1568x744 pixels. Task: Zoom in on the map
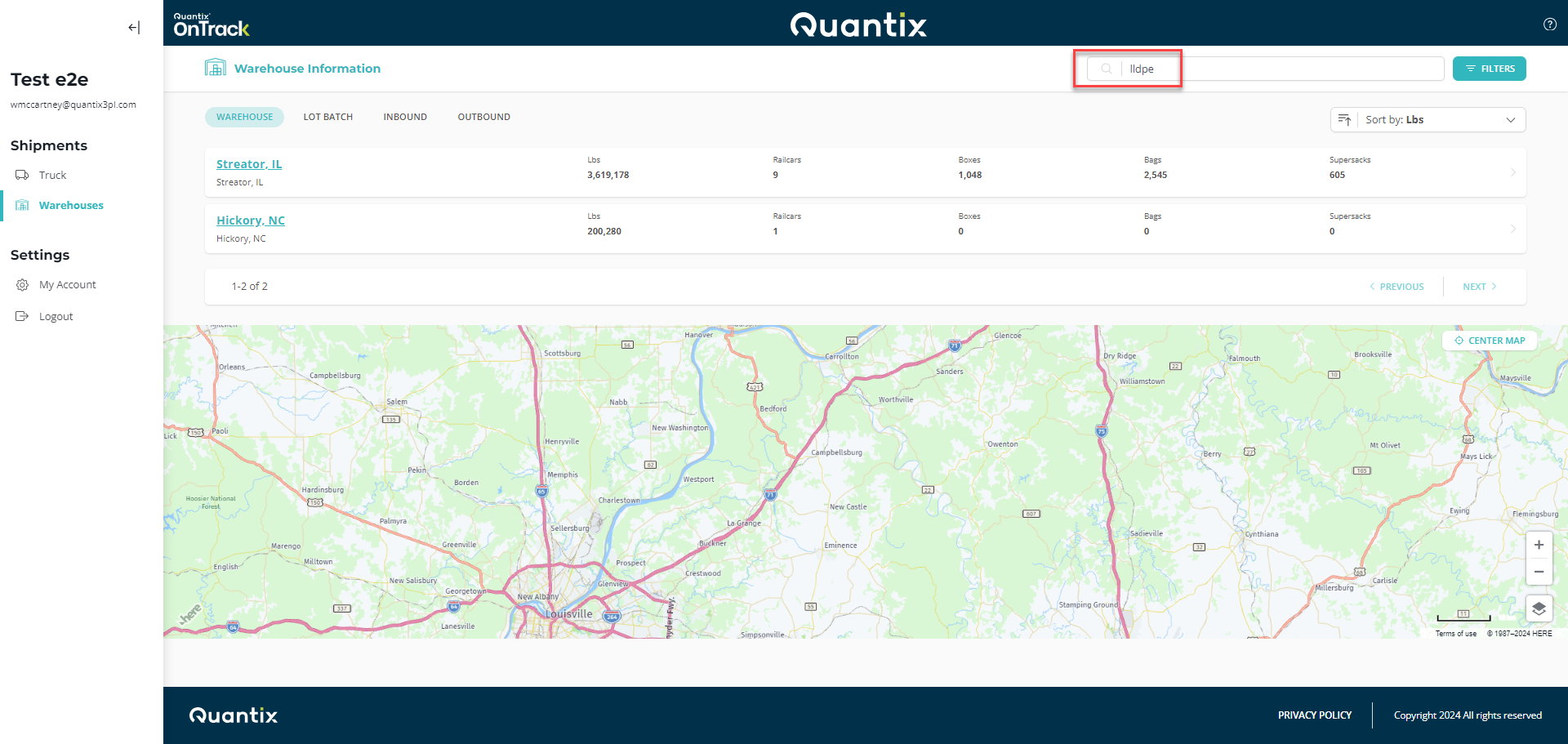click(1539, 545)
